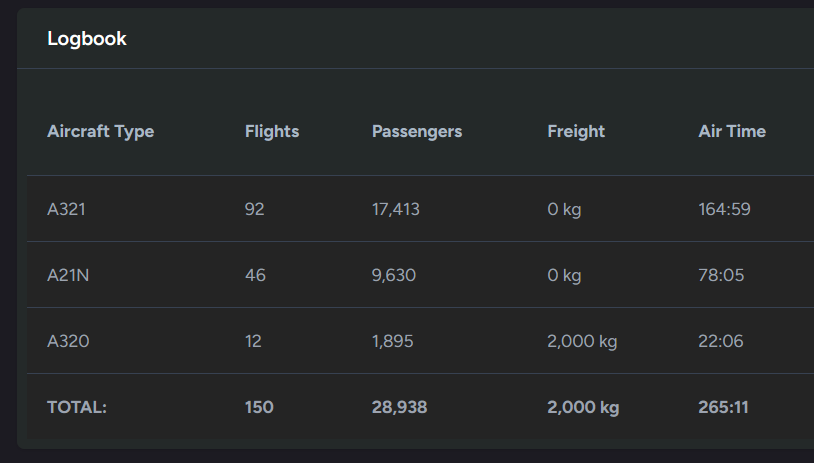Click the A320 air time 22:06

(721, 341)
